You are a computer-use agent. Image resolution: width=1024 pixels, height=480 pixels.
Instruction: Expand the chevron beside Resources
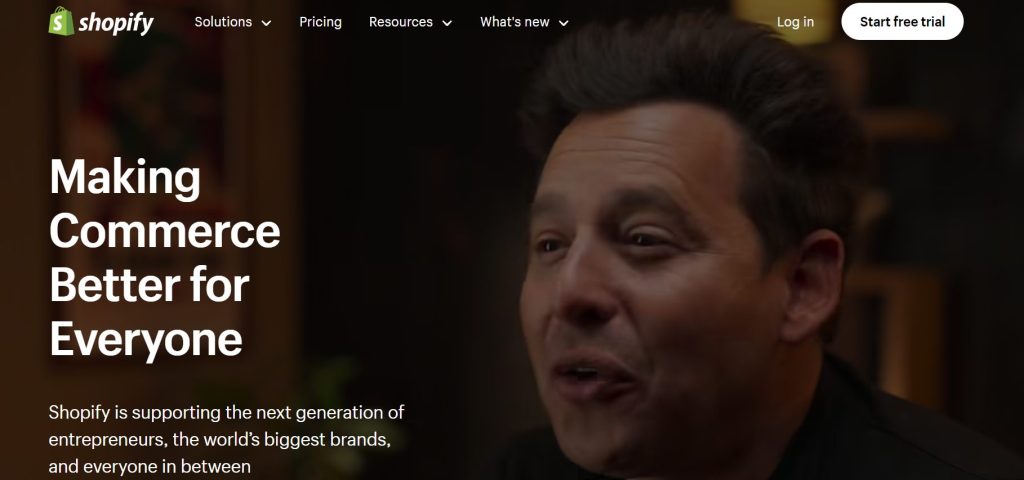coord(447,23)
